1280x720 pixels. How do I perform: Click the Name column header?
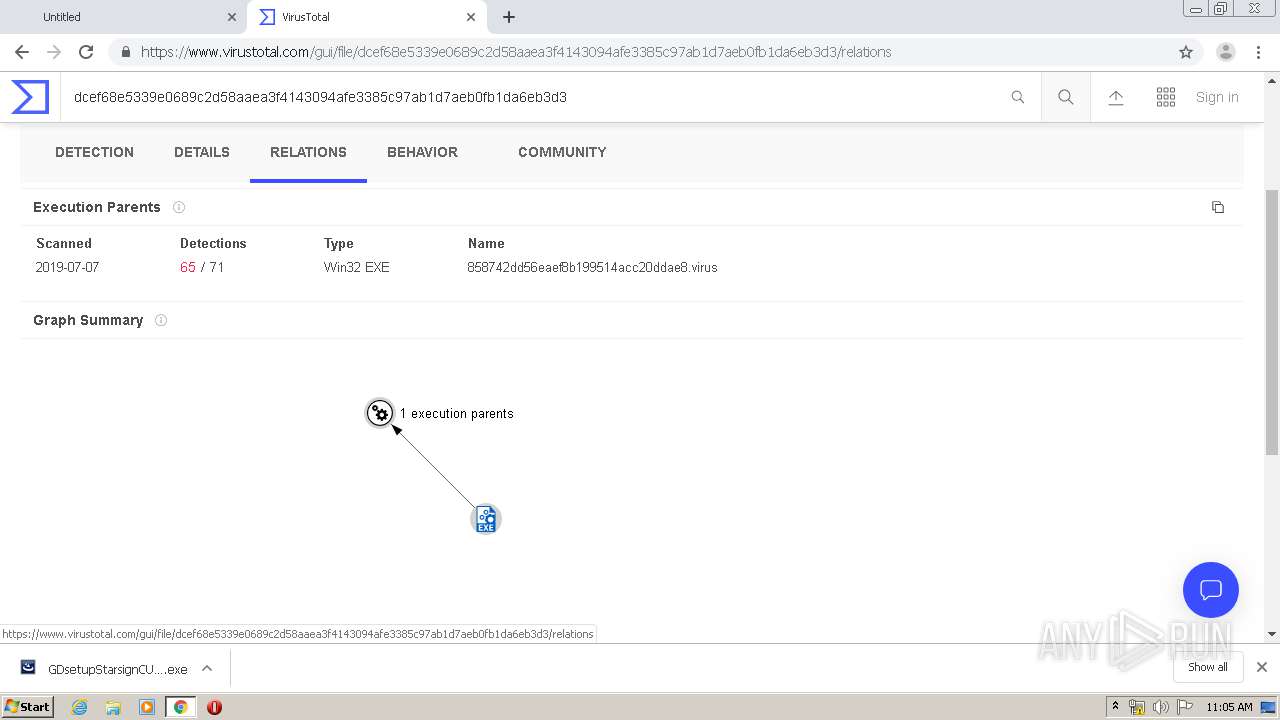click(x=486, y=243)
